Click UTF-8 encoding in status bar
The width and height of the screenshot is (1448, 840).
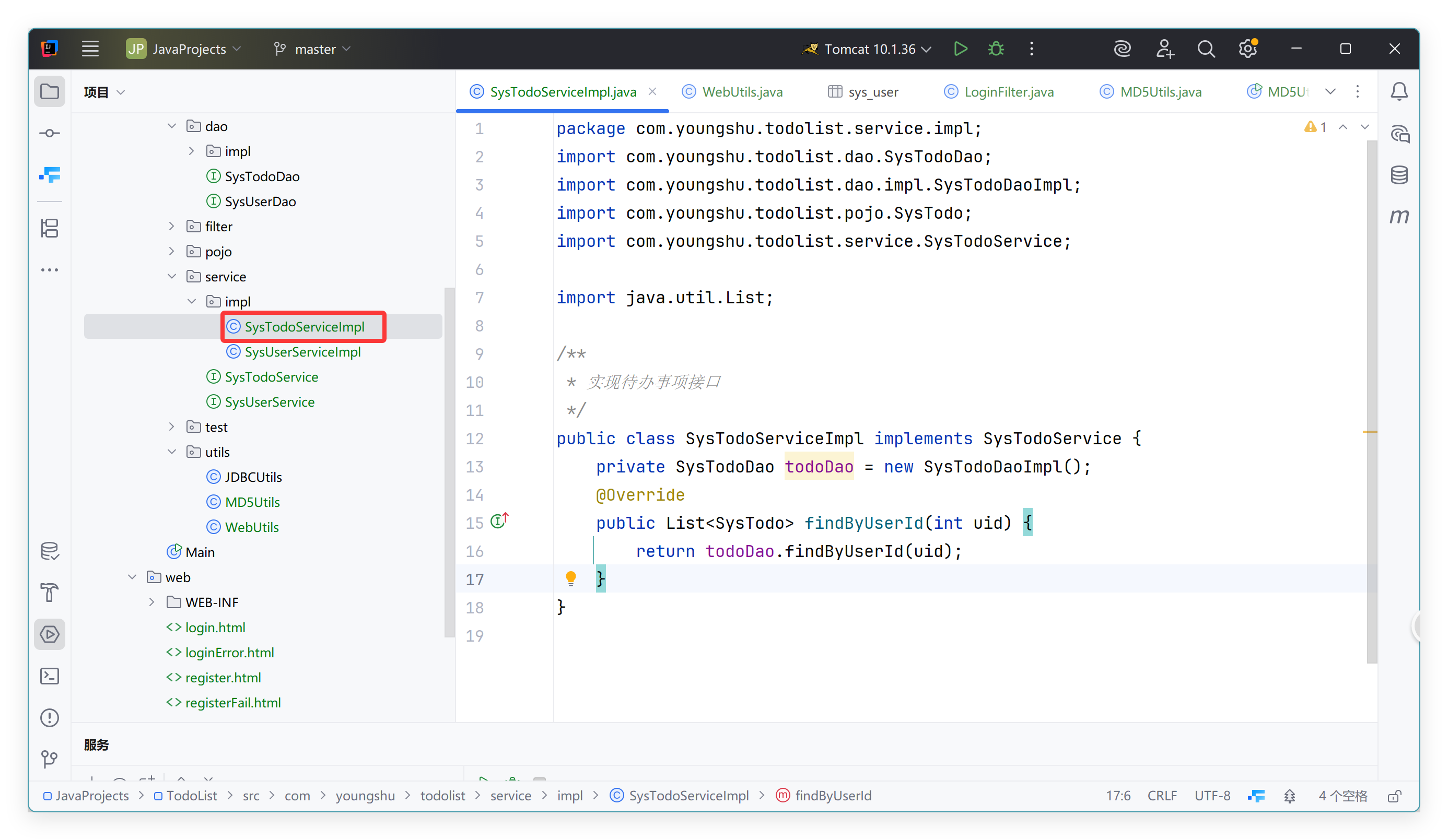[x=1212, y=796]
